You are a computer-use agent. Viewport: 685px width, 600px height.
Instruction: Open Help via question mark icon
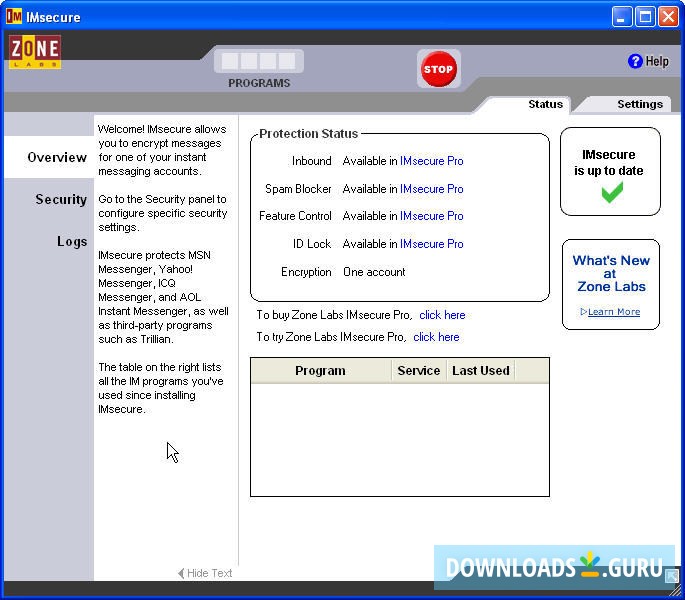click(635, 61)
